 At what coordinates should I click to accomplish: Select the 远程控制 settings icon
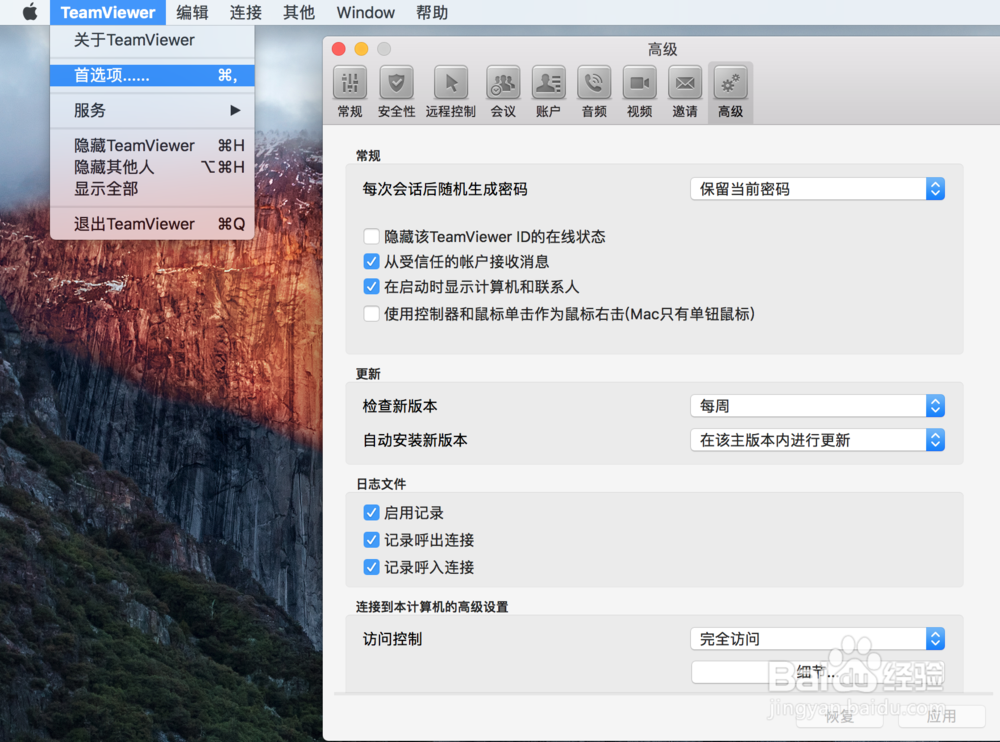coord(450,92)
